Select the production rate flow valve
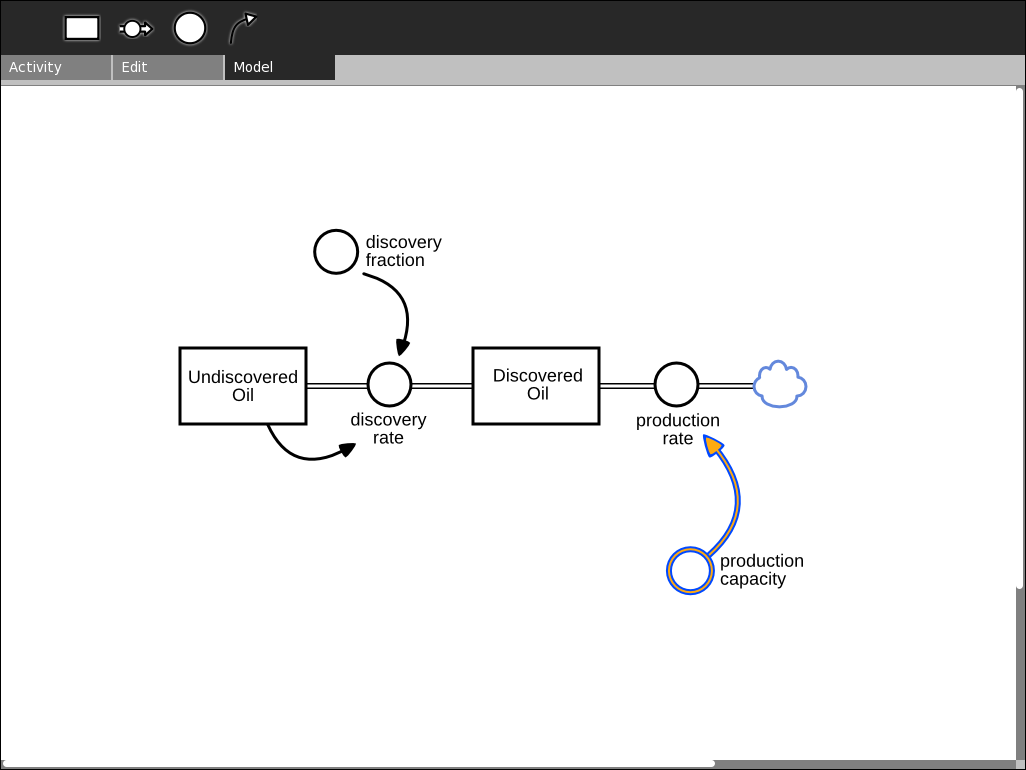The image size is (1026, 770). pyautogui.click(x=676, y=385)
